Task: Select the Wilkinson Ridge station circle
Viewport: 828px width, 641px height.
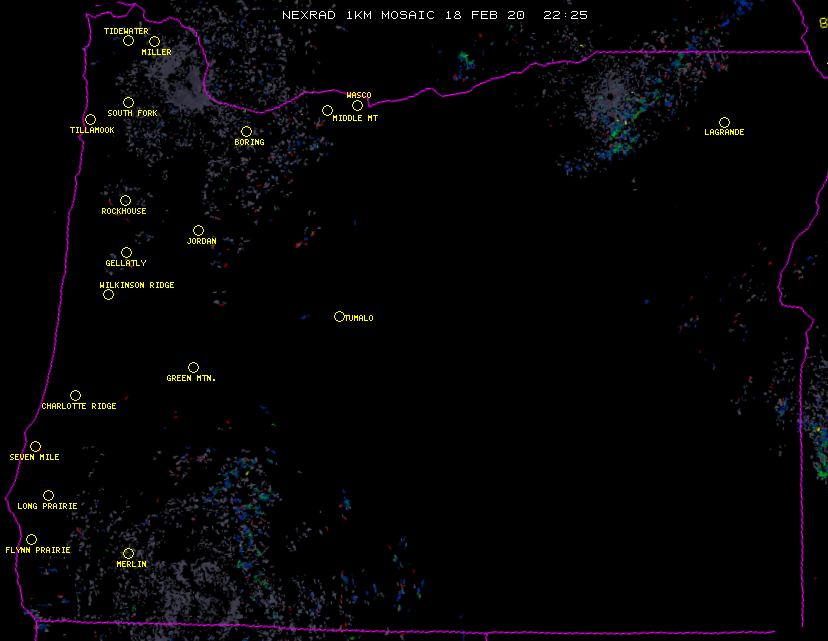Action: point(108,294)
